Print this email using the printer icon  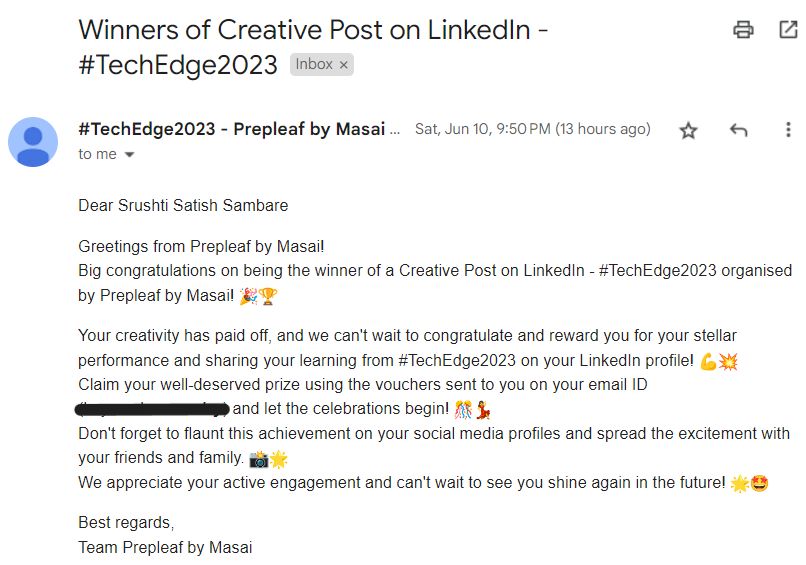click(x=743, y=30)
